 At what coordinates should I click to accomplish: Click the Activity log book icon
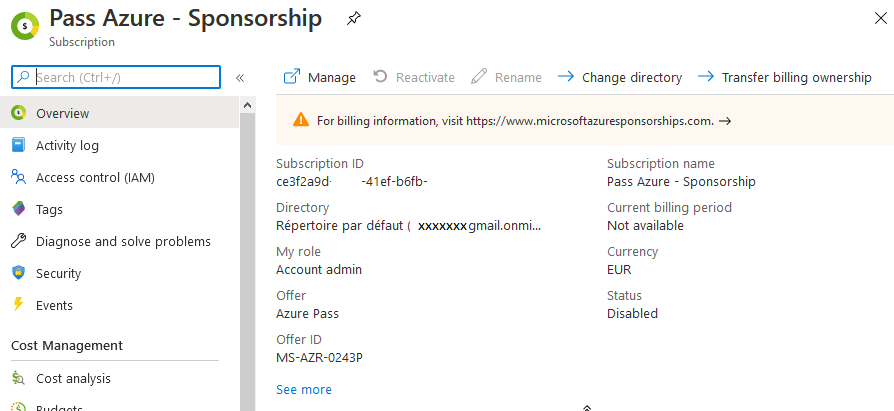tap(18, 145)
